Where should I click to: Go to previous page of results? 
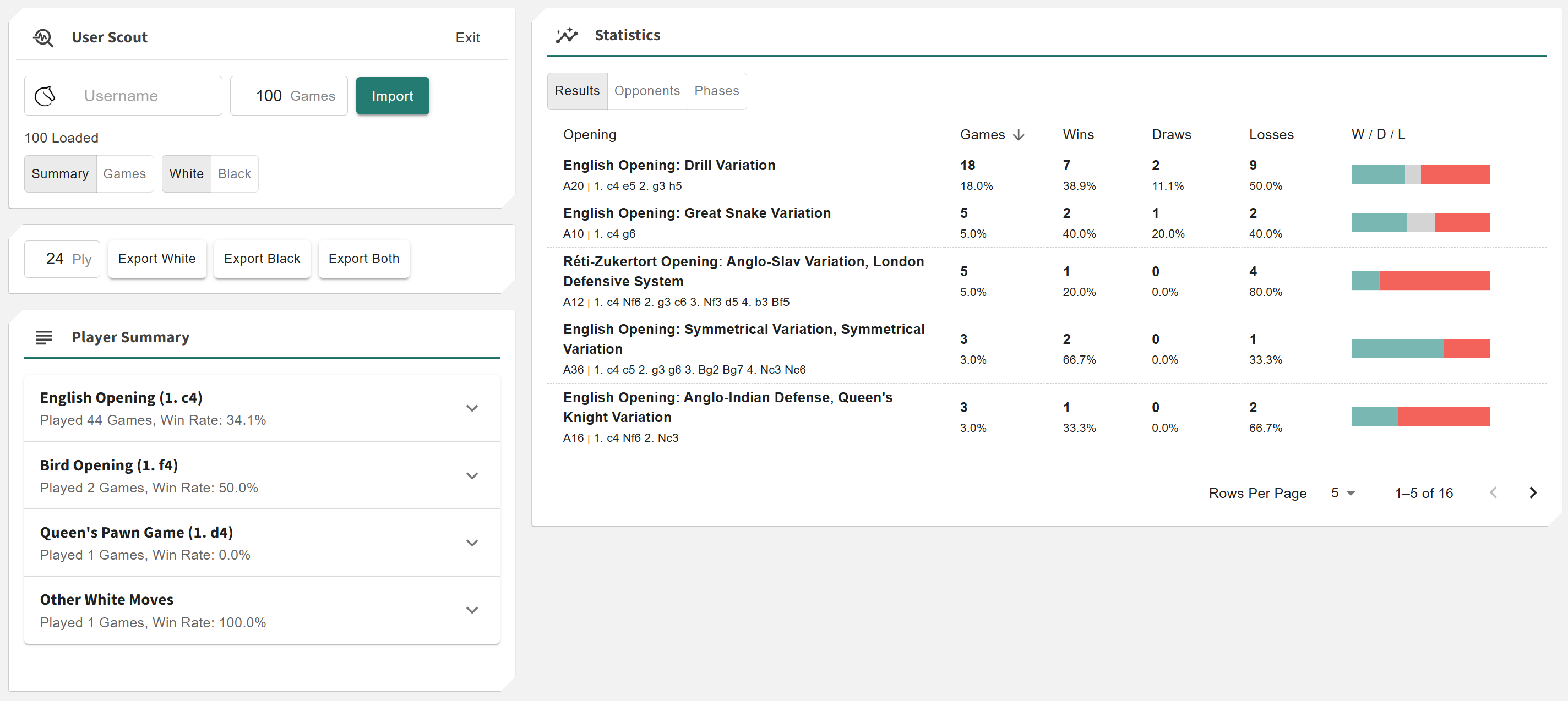pyautogui.click(x=1493, y=493)
